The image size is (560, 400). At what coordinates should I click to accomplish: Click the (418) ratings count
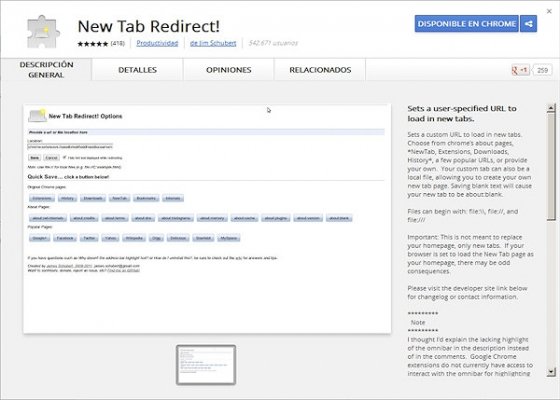pyautogui.click(x=118, y=43)
